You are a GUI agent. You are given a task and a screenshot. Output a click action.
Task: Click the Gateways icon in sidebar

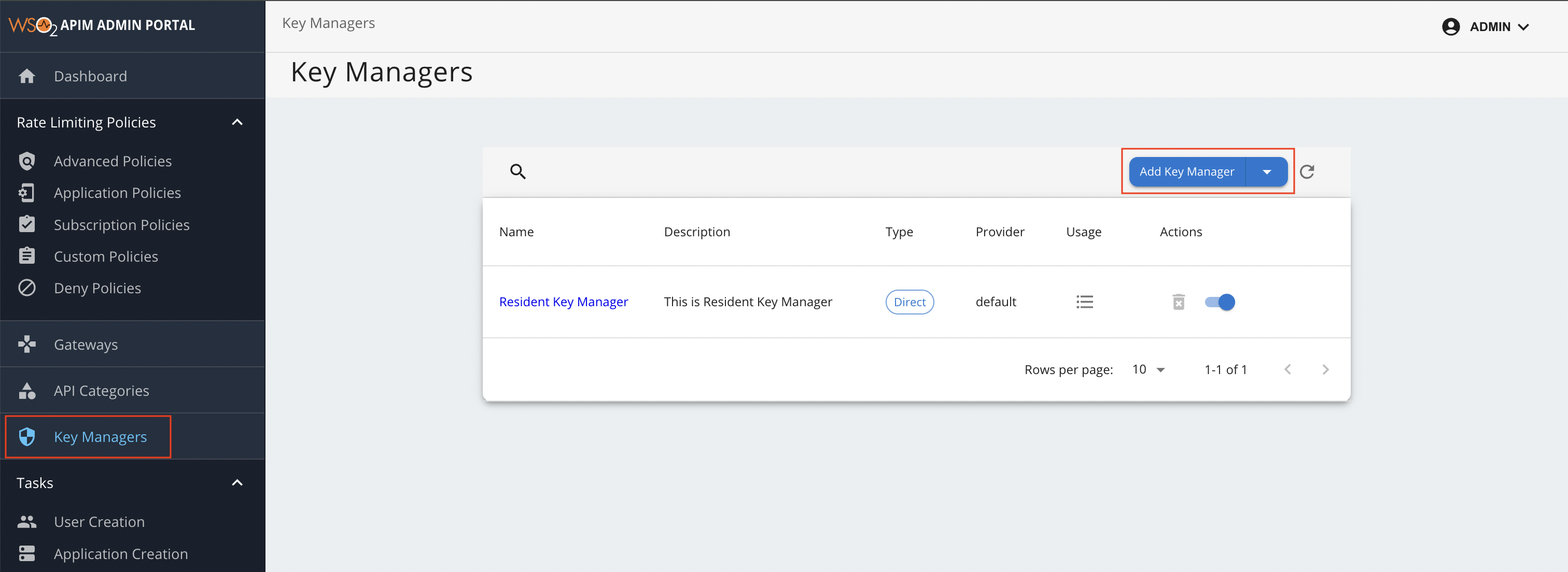[x=27, y=344]
